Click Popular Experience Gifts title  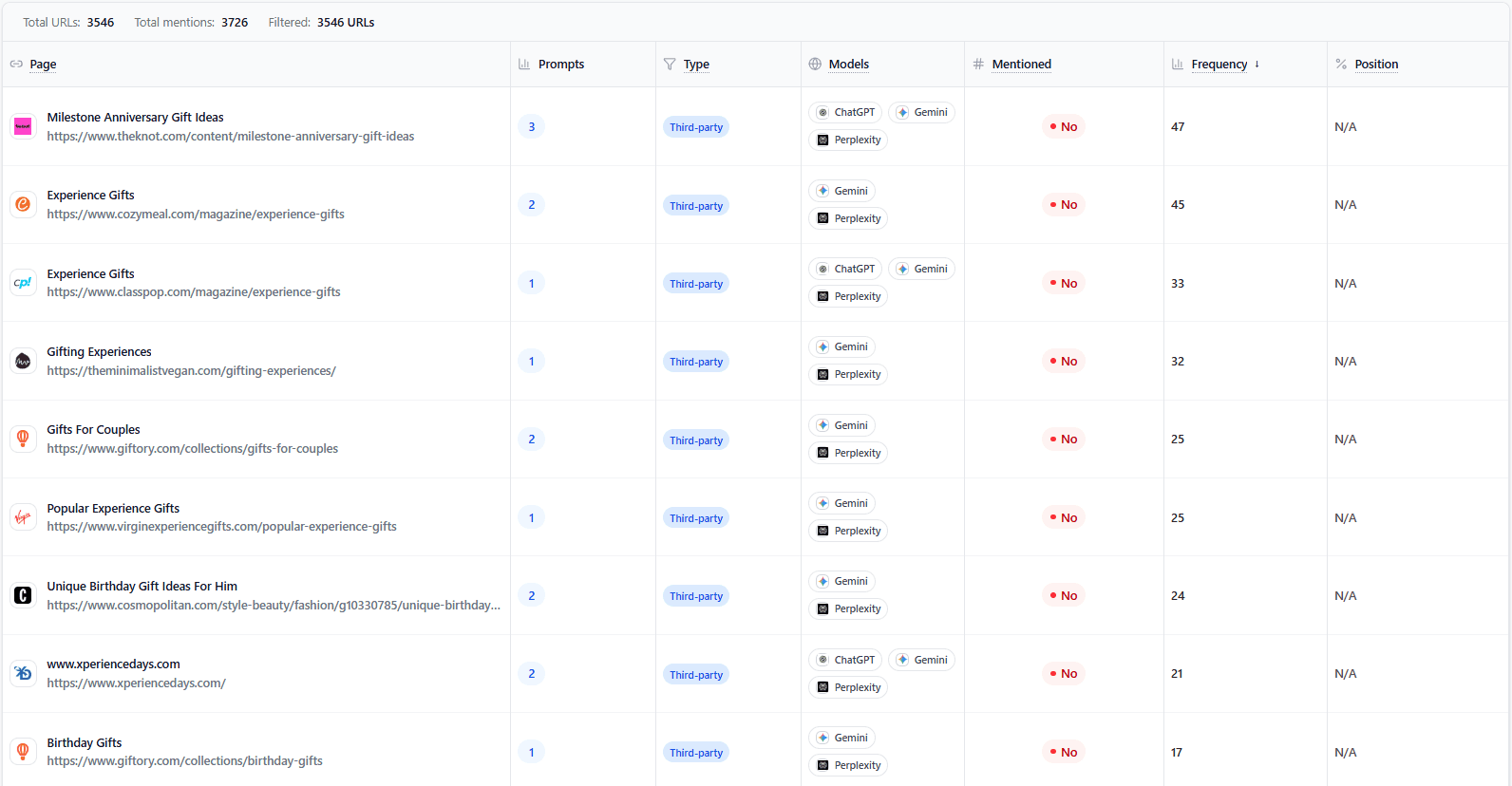click(113, 508)
